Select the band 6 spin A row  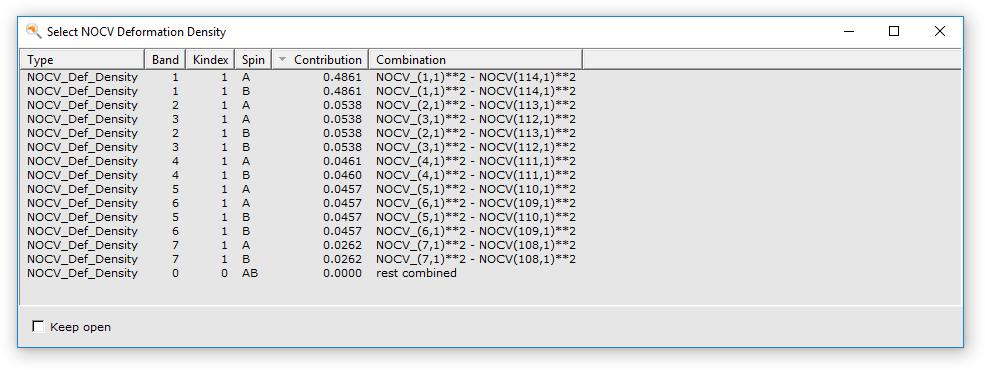(490, 203)
